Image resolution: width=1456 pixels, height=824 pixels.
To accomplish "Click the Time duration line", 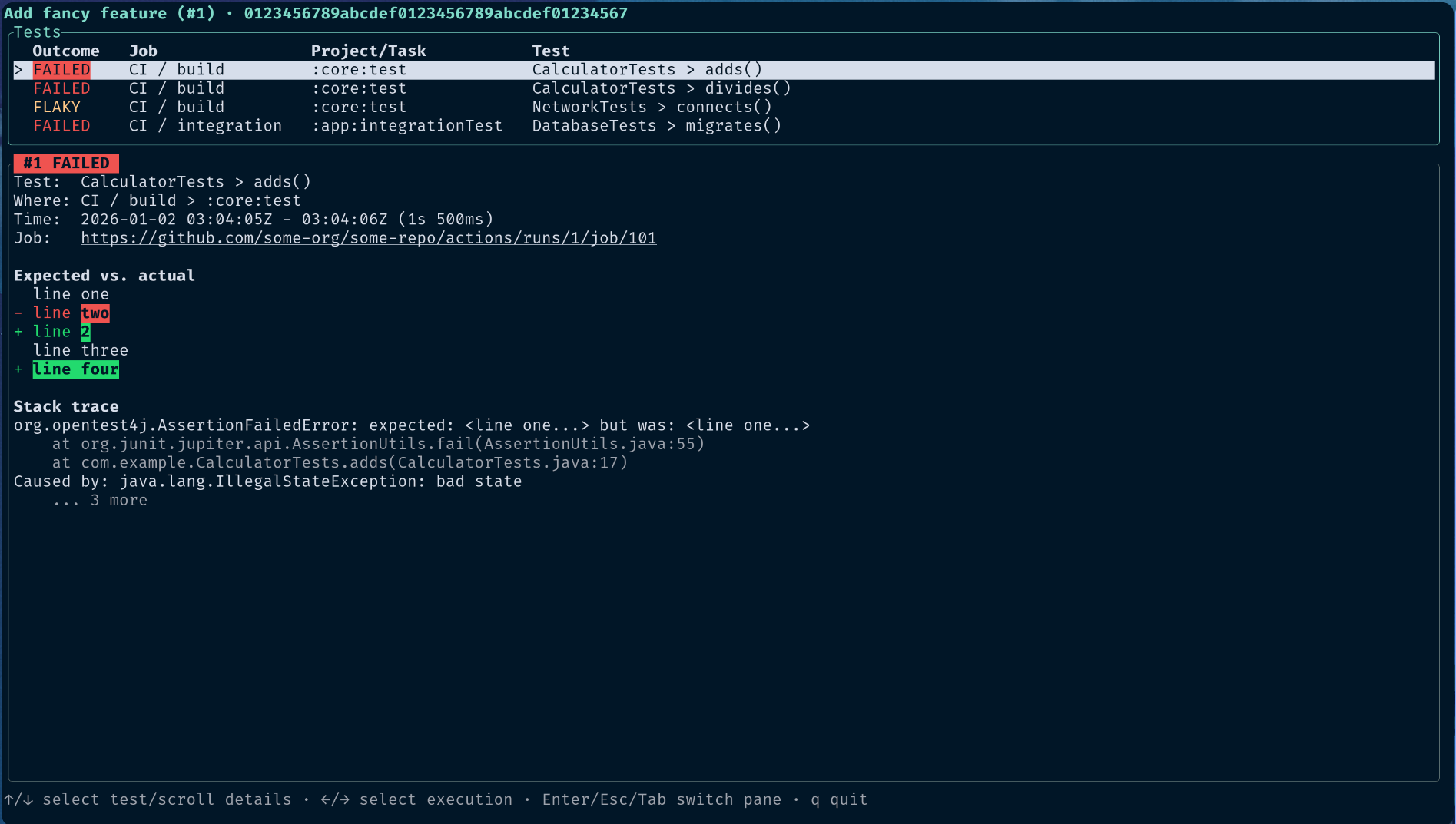I will [254, 220].
